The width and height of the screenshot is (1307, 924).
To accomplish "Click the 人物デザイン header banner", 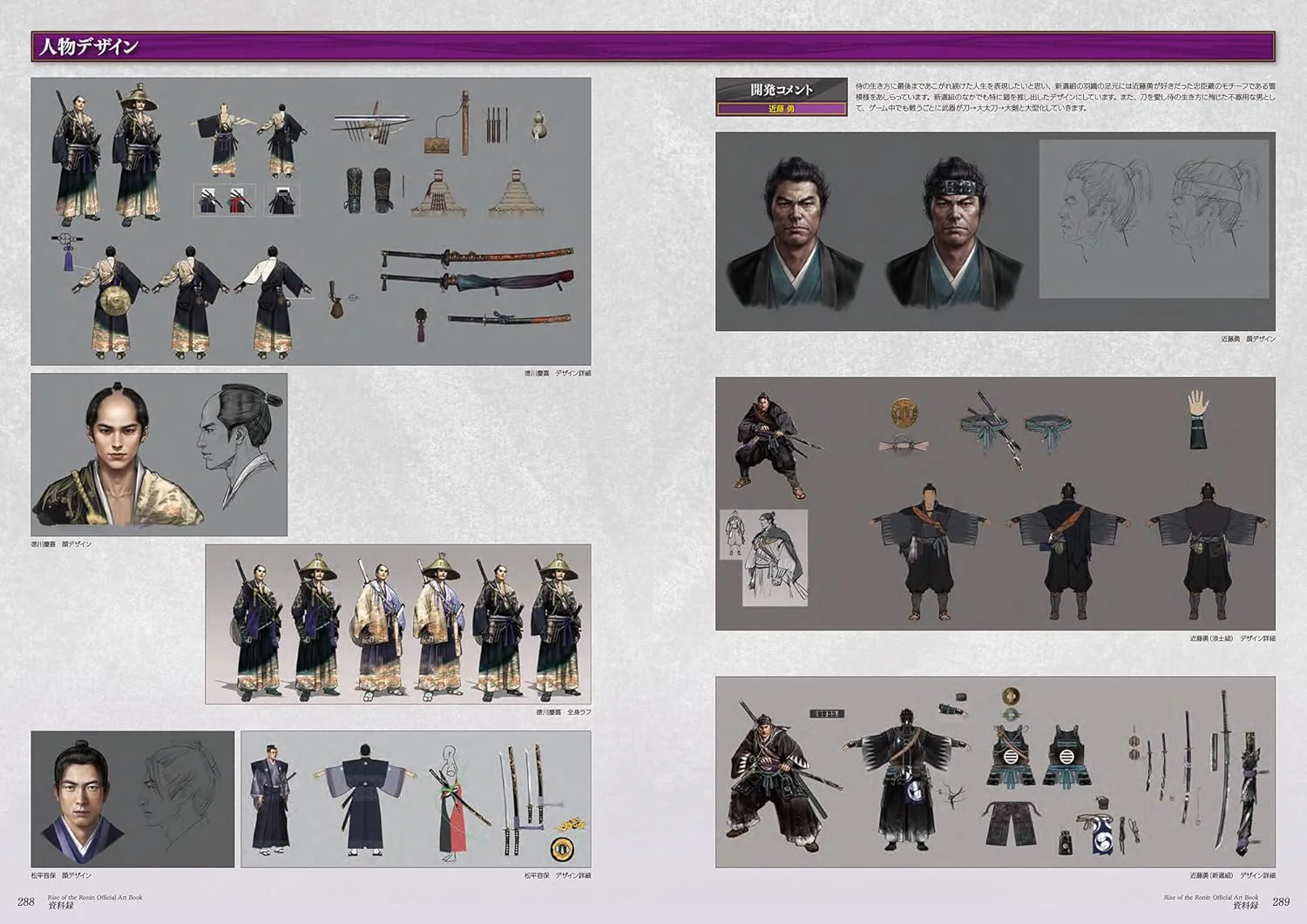I will coord(653,46).
